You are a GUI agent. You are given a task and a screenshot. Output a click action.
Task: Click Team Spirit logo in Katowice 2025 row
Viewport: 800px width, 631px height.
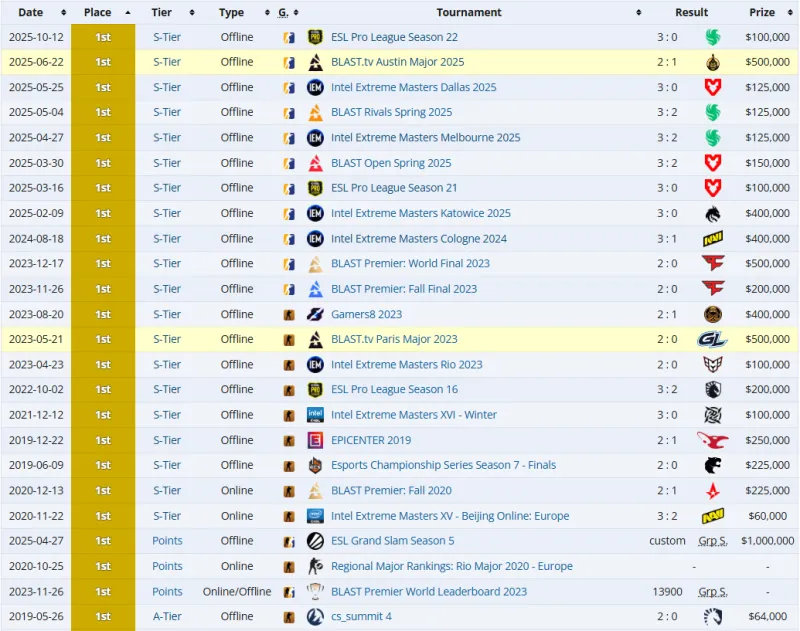click(713, 213)
